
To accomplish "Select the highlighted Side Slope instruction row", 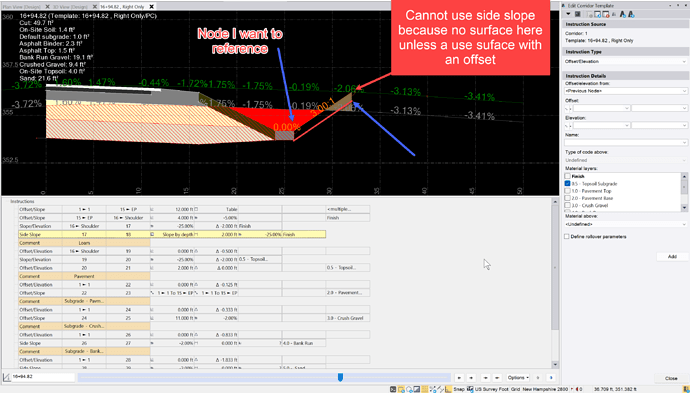I will pos(172,235).
